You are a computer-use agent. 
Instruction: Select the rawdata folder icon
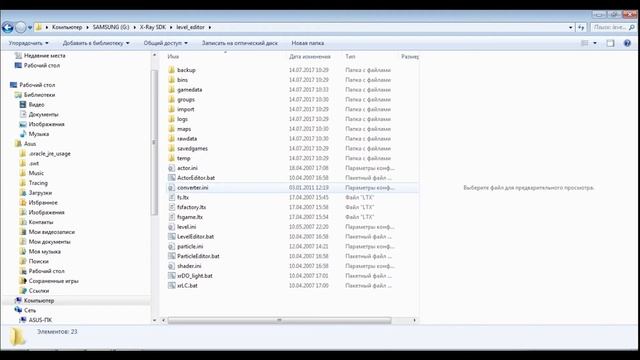(171, 139)
